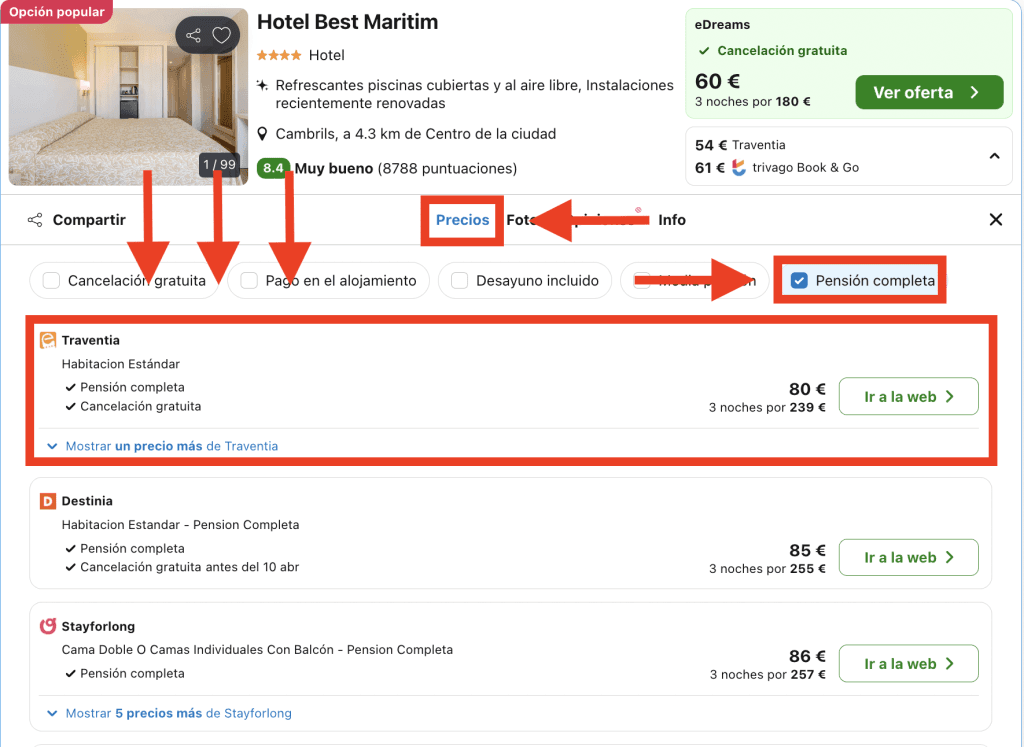Uncheck the Pensión completa checkbox
Viewport: 1024px width, 747px height.
coord(799,281)
